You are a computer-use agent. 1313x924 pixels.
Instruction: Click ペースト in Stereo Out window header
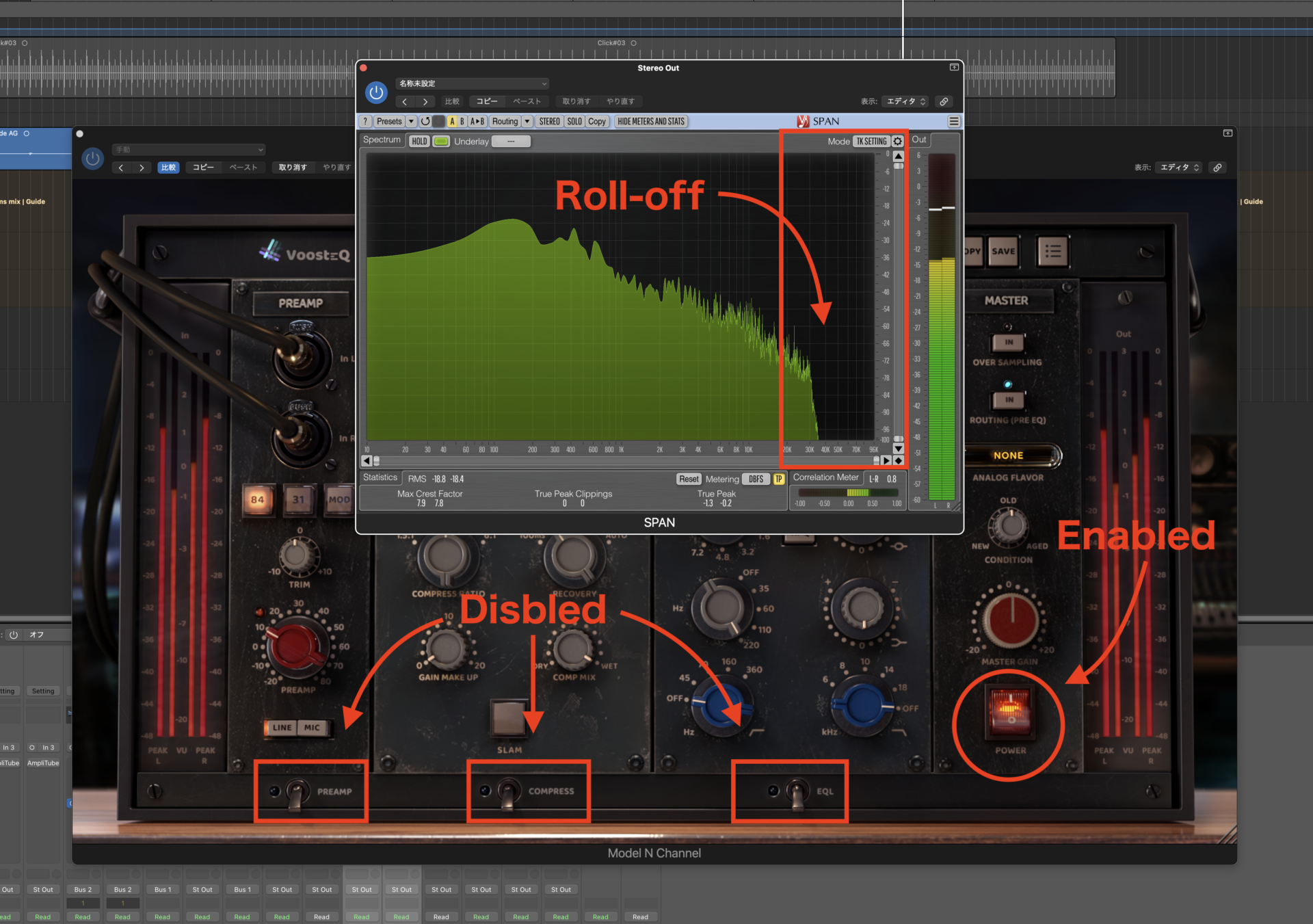[x=527, y=101]
